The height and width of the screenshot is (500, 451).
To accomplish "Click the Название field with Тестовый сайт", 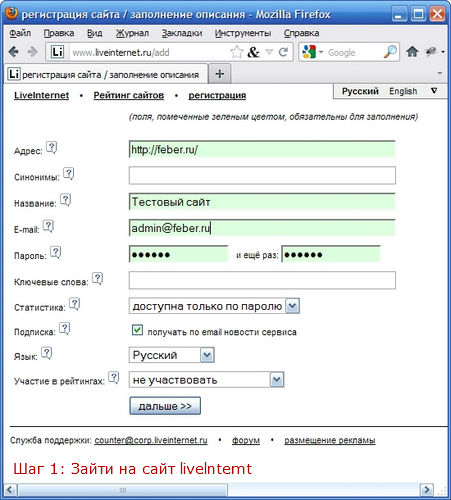I will click(262, 202).
